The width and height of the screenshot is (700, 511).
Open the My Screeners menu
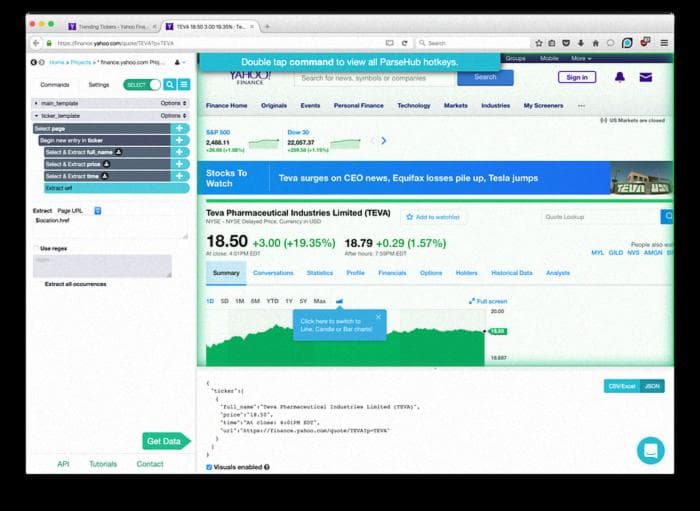[x=543, y=106]
